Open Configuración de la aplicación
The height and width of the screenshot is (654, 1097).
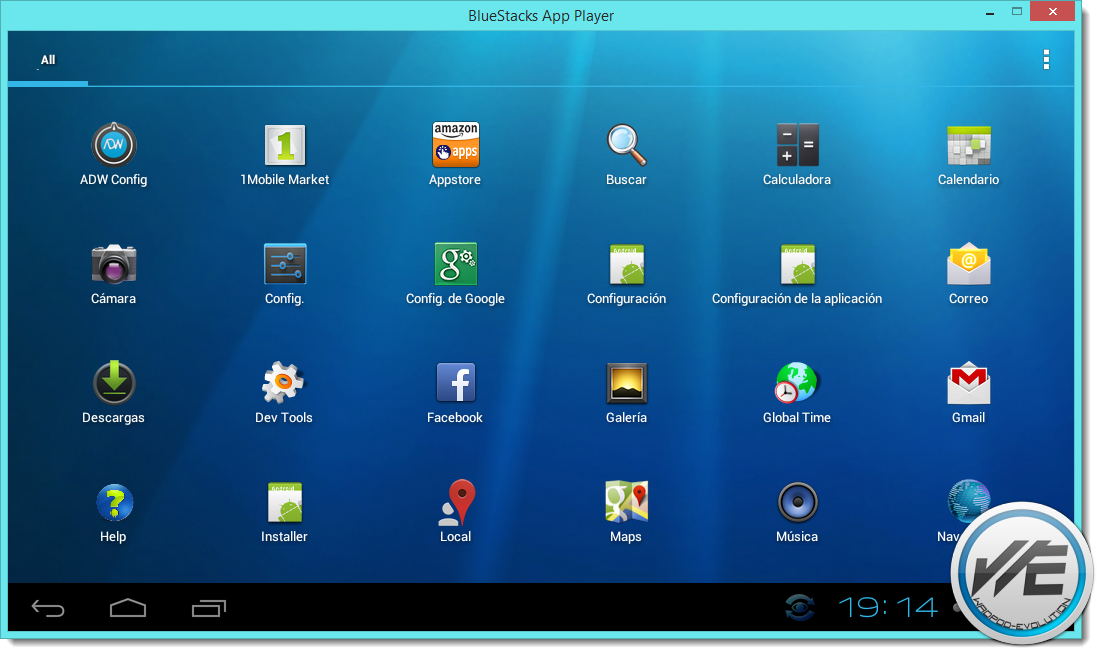pos(797,264)
